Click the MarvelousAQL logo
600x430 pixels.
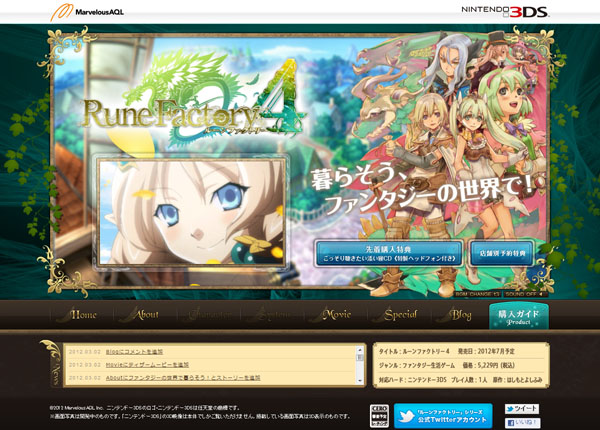tap(87, 12)
